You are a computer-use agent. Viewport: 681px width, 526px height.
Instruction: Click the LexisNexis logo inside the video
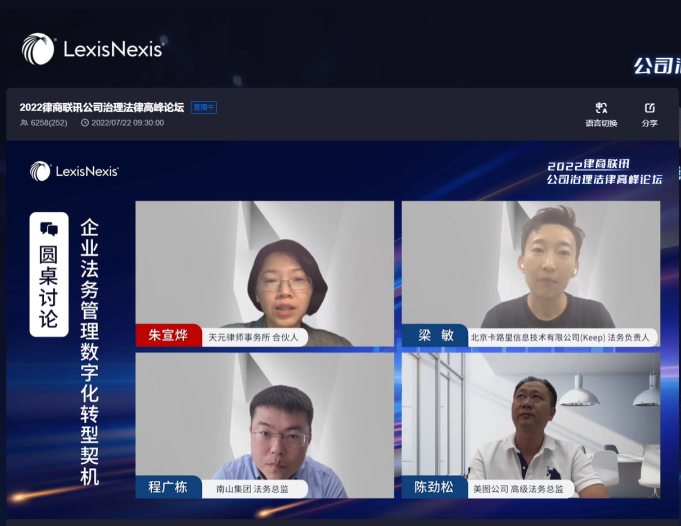click(x=74, y=171)
